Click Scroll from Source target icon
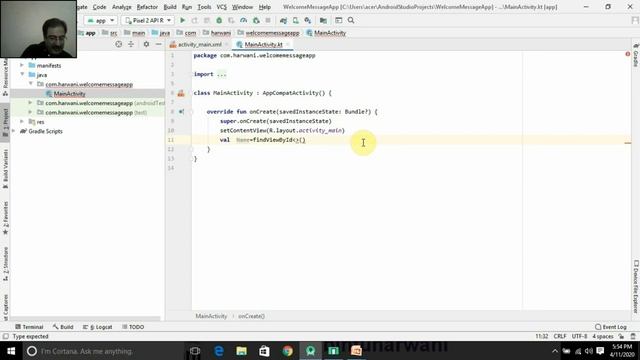Viewport: 640px width, 360px height. [118, 44]
